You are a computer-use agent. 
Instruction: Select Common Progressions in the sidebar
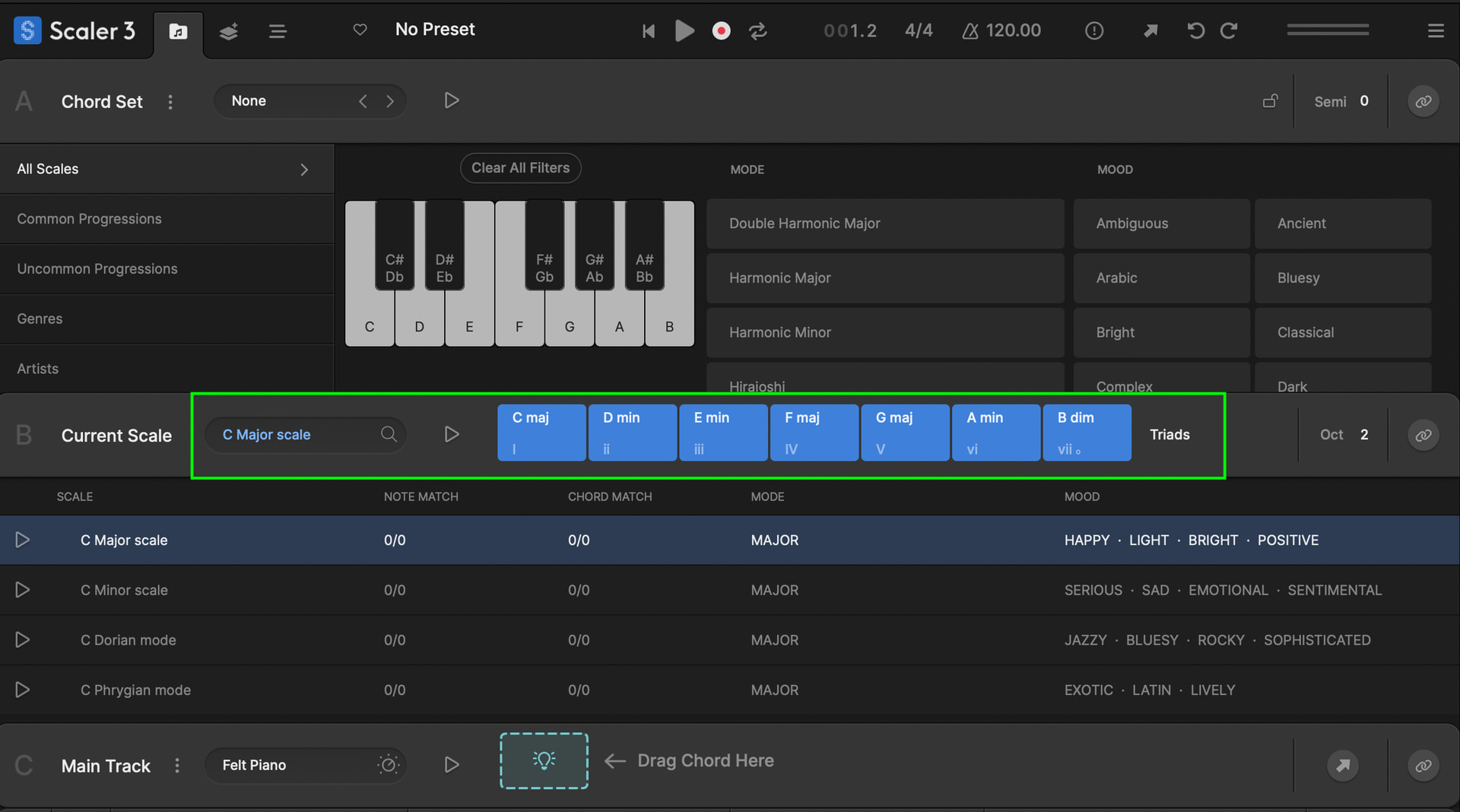[90, 219]
